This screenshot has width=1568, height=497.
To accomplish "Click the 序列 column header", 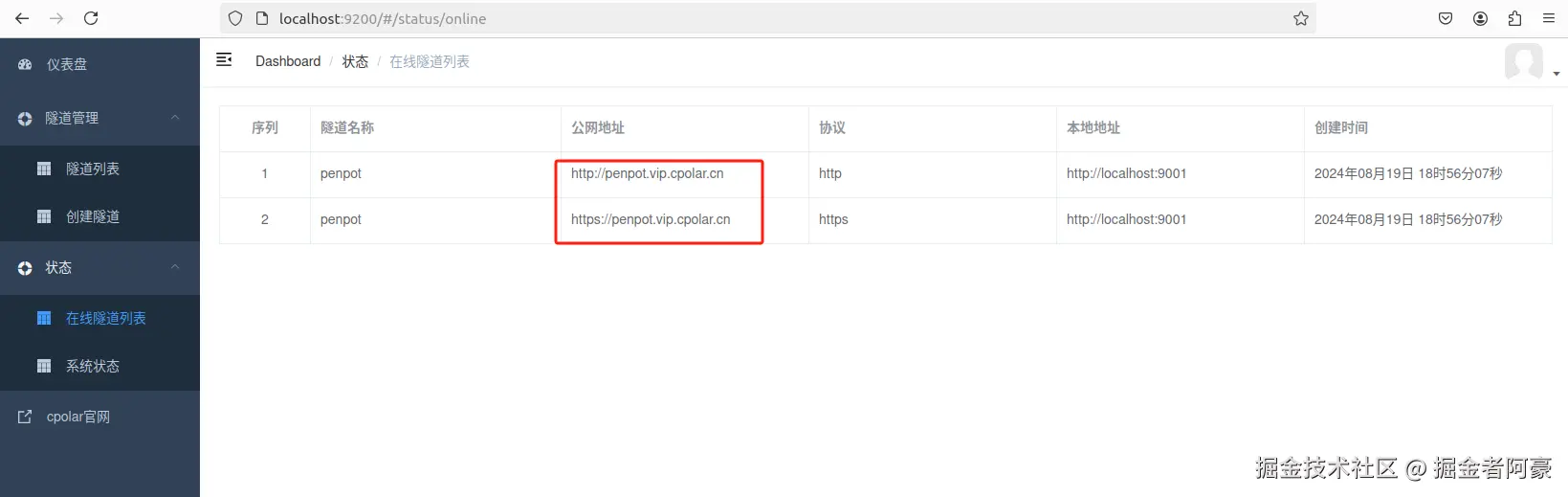I will pos(265,127).
